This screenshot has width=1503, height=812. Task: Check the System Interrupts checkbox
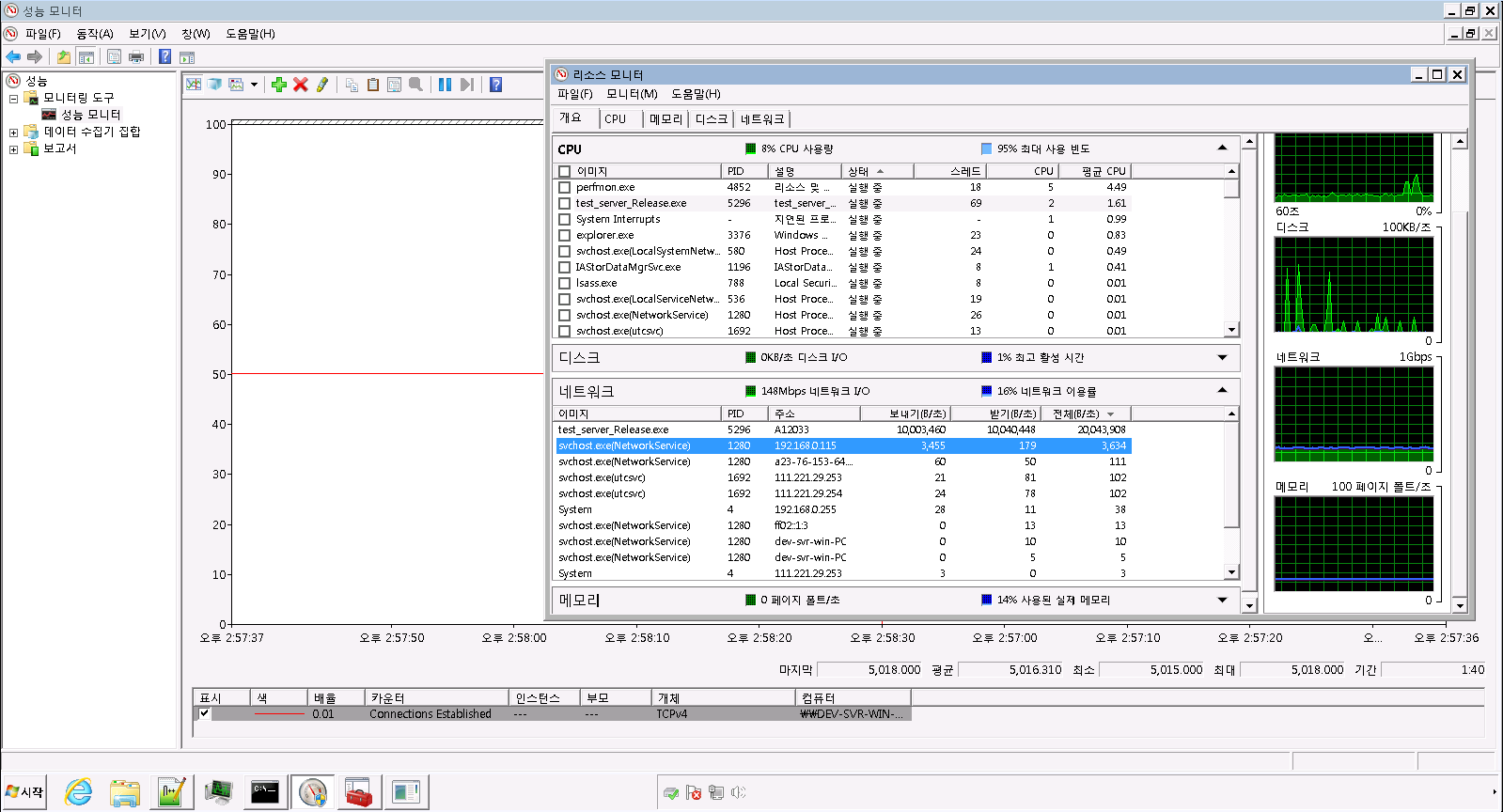coord(564,219)
